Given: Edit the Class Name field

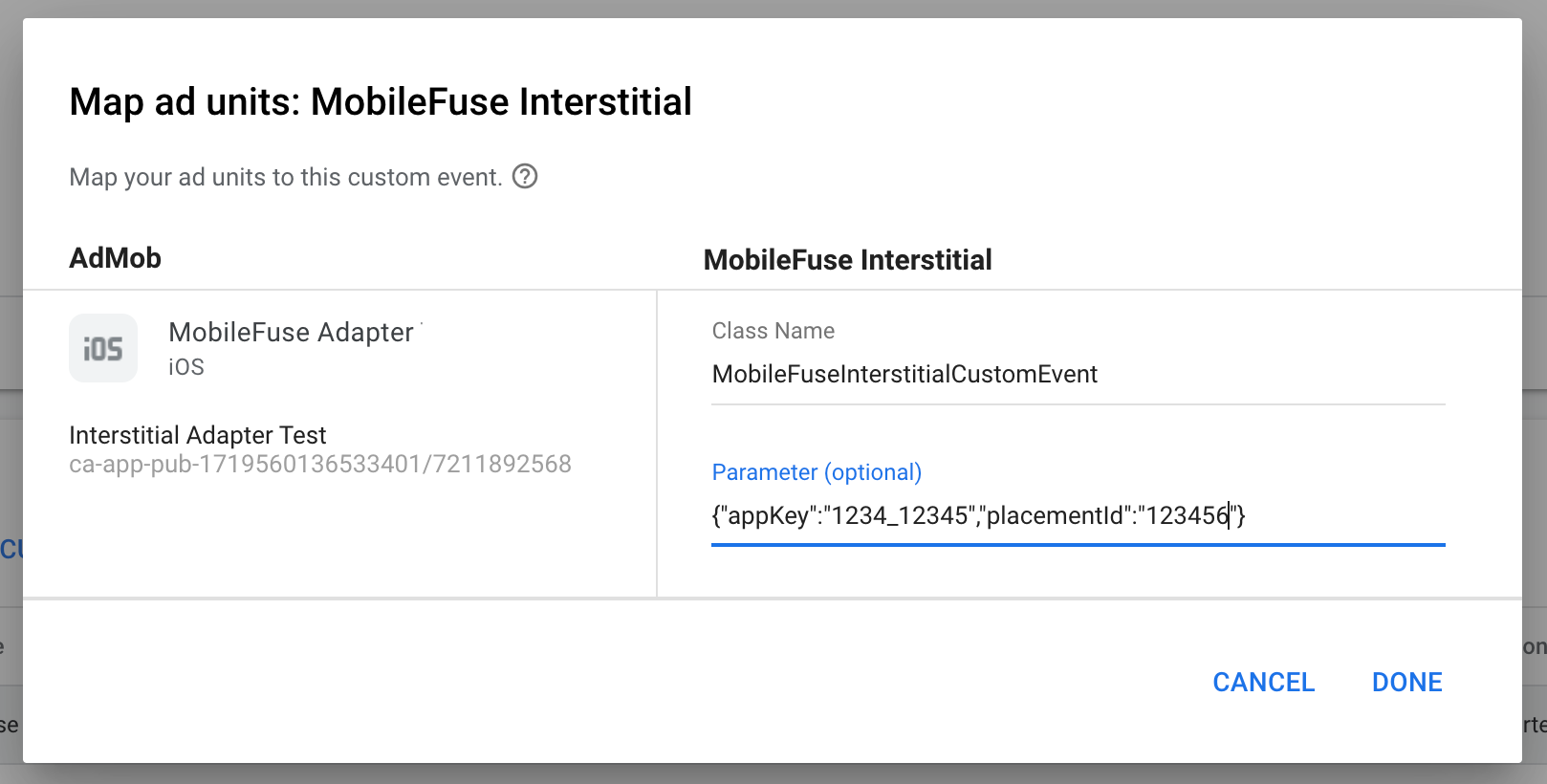Looking at the screenshot, I should pos(1079,374).
